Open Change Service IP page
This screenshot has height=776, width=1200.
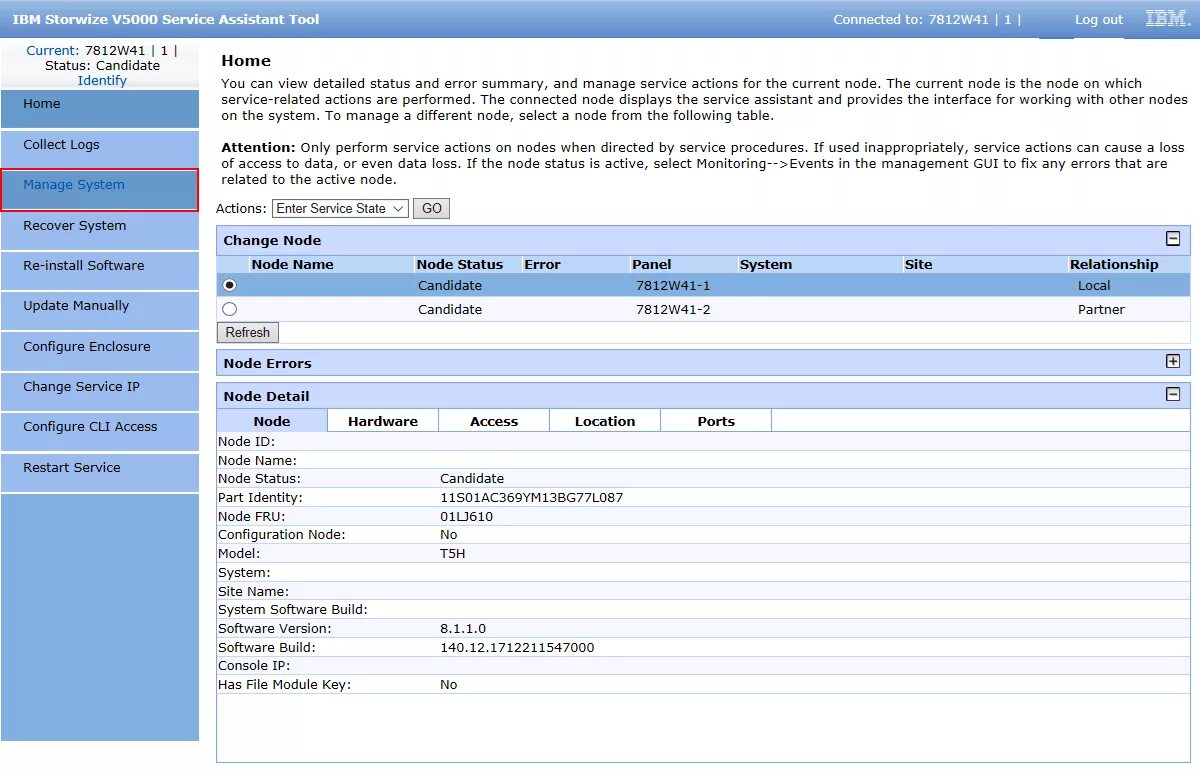pyautogui.click(x=100, y=392)
